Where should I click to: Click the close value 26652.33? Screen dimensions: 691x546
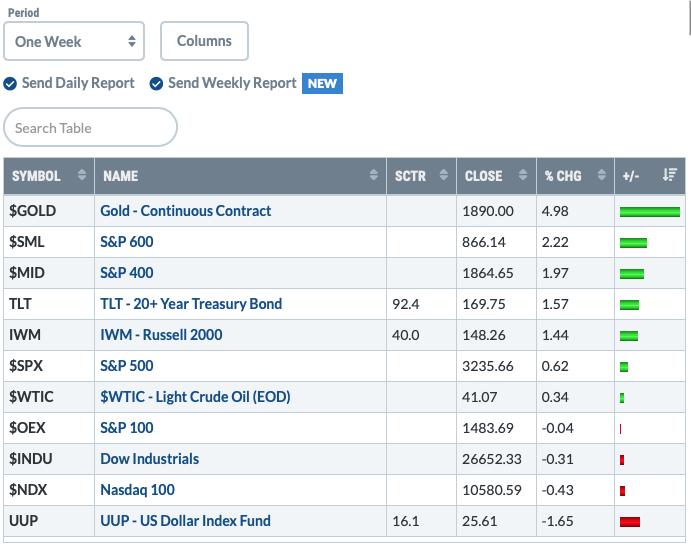click(x=492, y=459)
